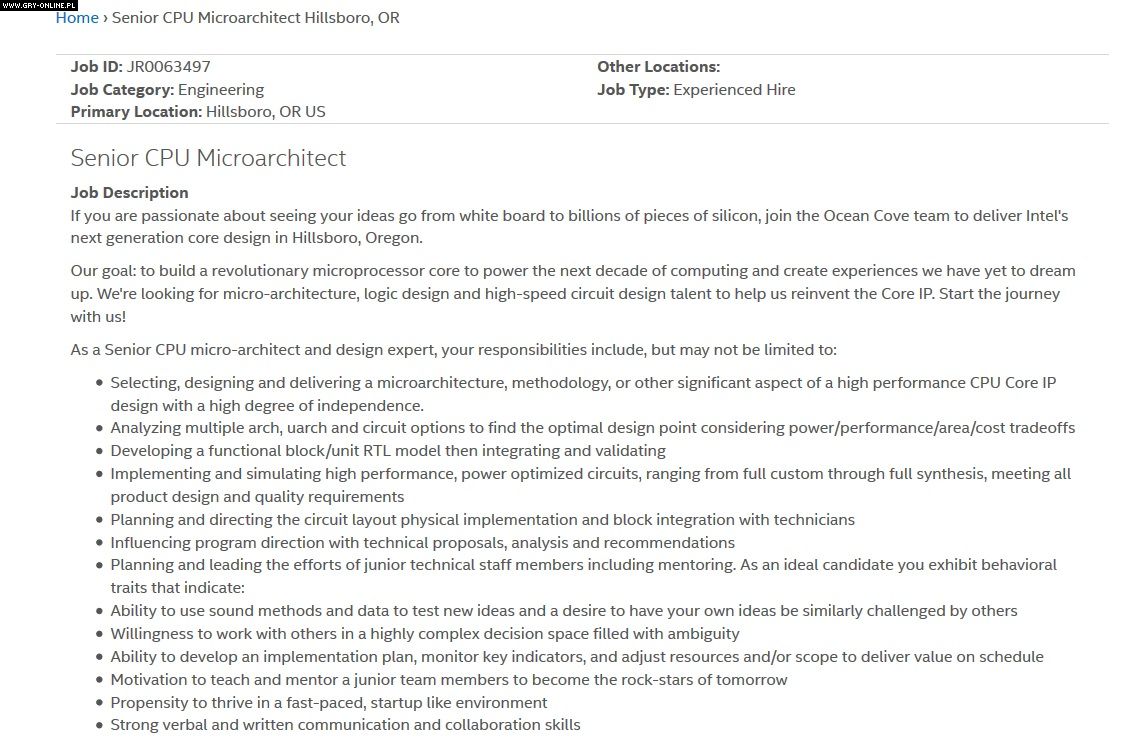Click the GRY-ONLINE.PL watermark logo

39,5
